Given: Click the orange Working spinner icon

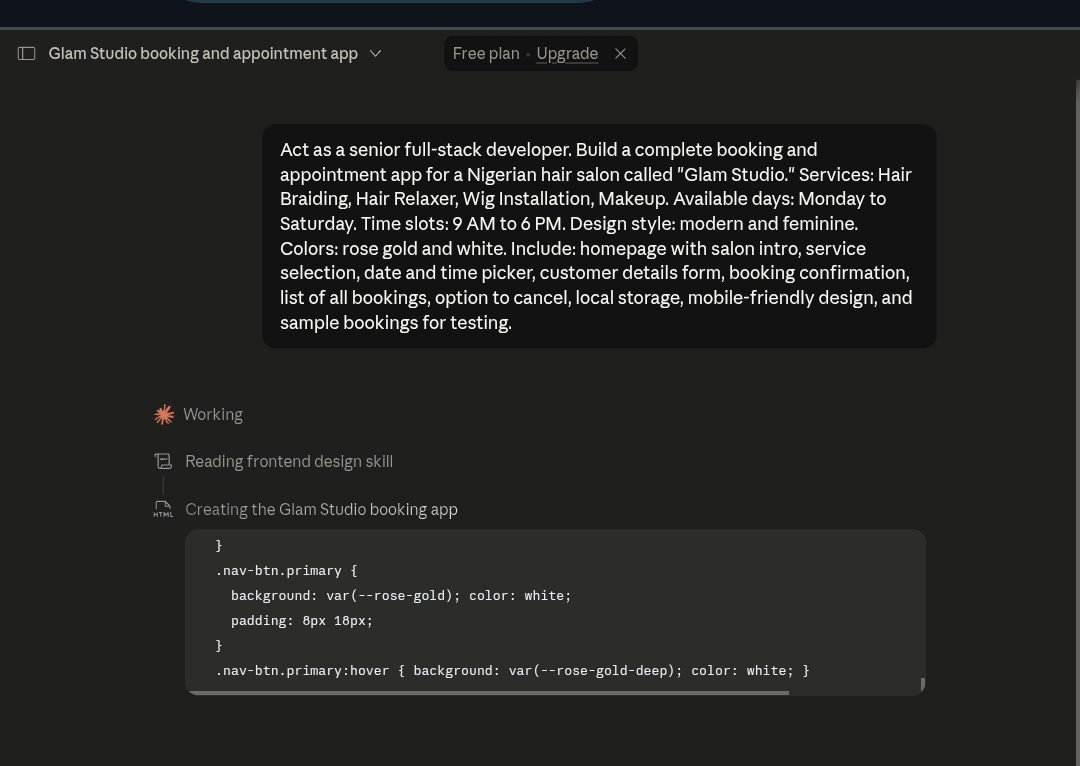Looking at the screenshot, I should coord(164,415).
